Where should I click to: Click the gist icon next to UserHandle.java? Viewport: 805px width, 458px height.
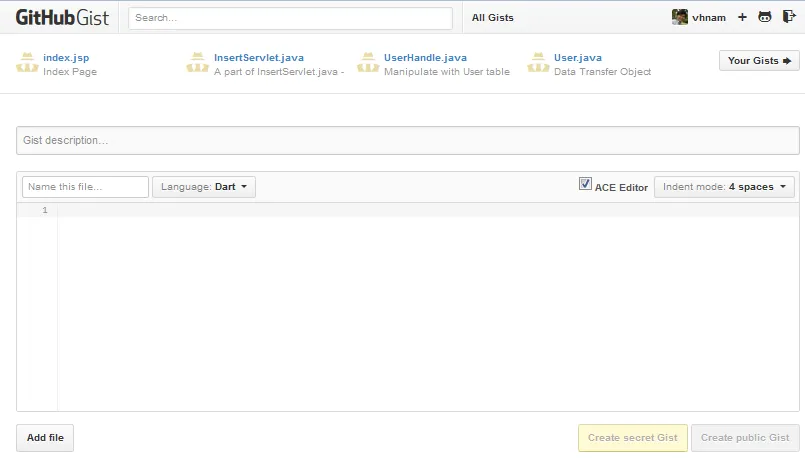tap(367, 63)
